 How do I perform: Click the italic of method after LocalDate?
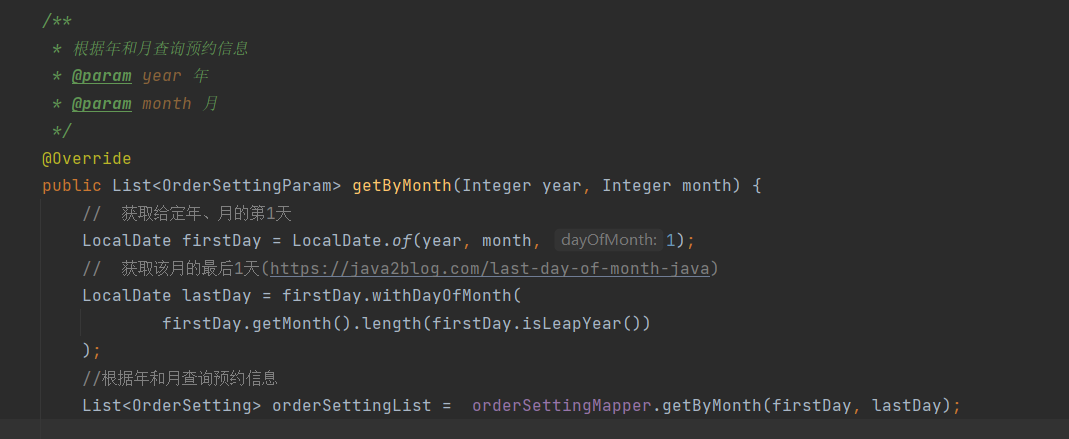[x=402, y=241]
